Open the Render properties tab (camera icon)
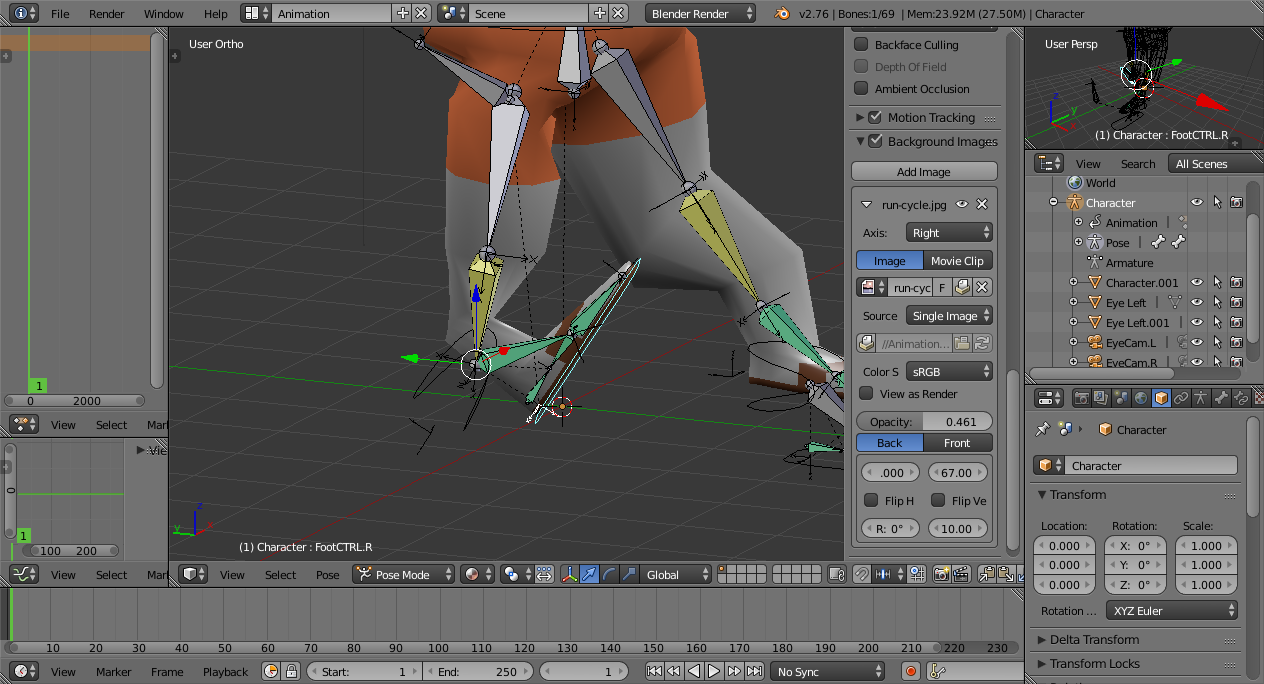 pyautogui.click(x=1081, y=398)
